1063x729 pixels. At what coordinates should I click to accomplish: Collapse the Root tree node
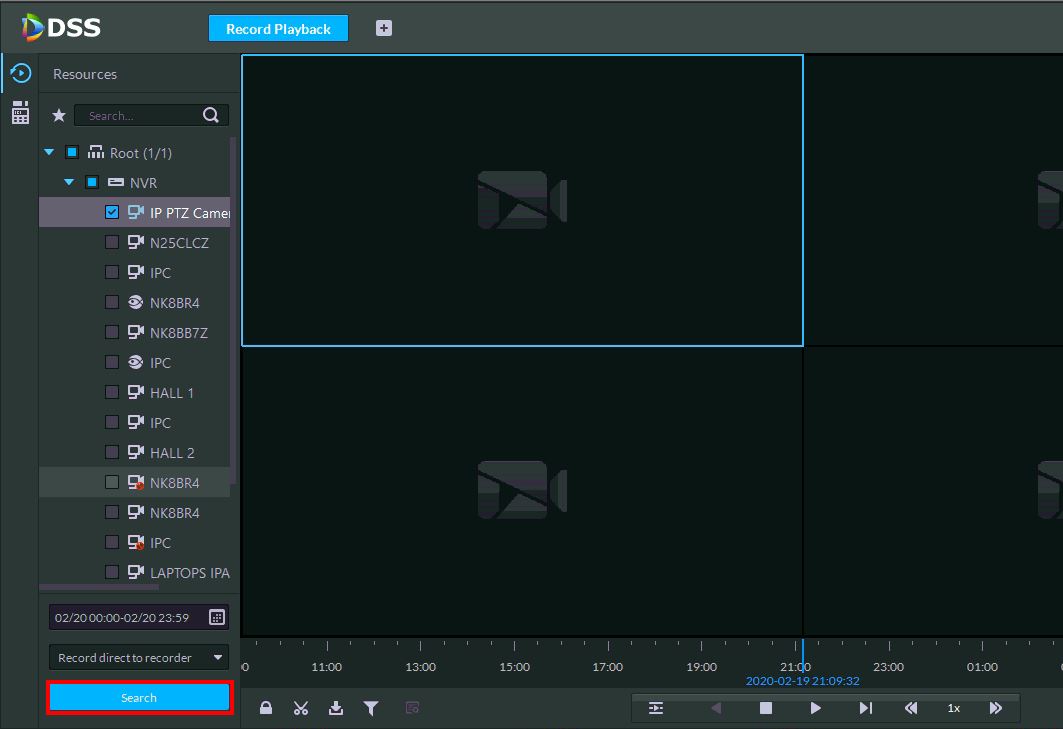(x=49, y=152)
